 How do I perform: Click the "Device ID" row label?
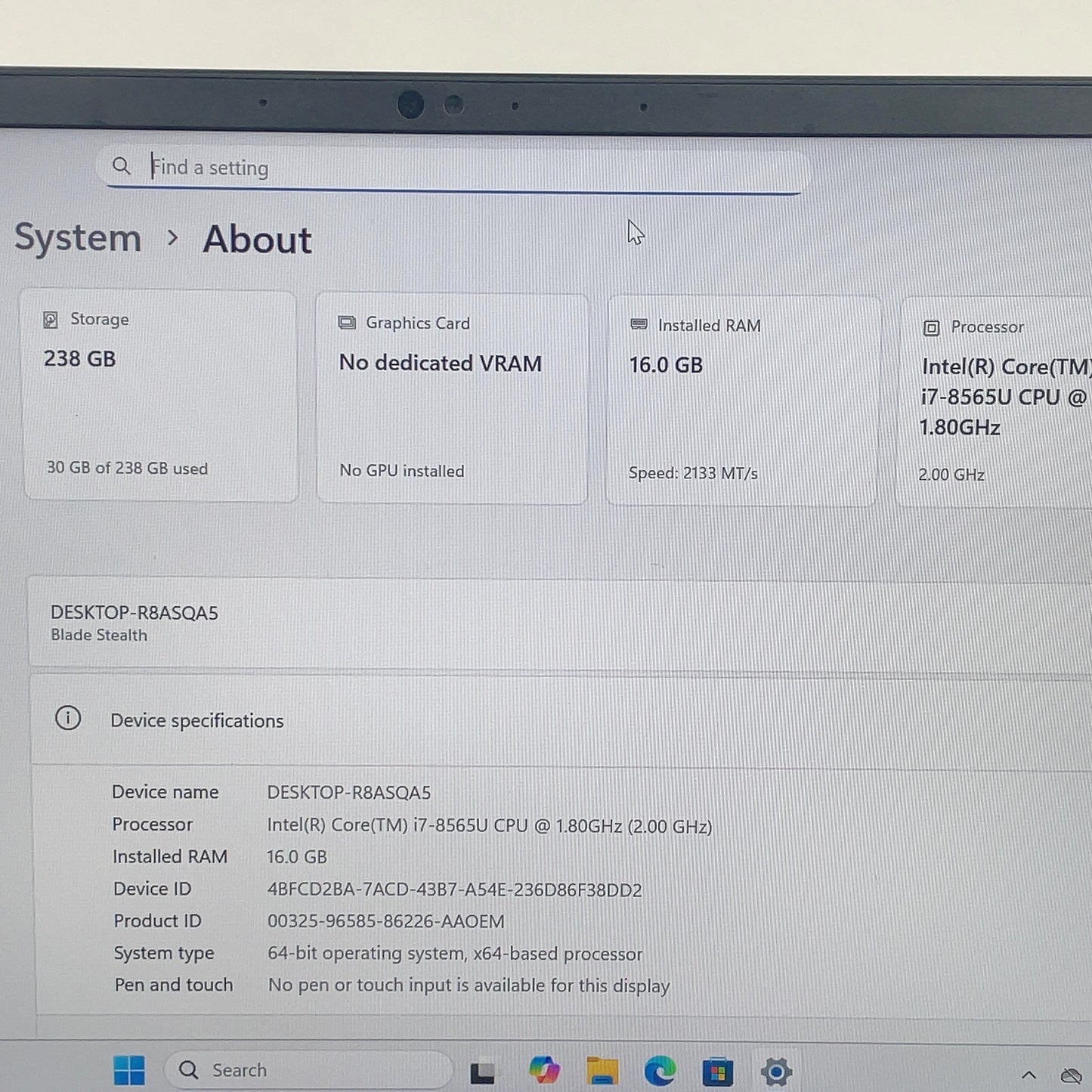coord(153,889)
